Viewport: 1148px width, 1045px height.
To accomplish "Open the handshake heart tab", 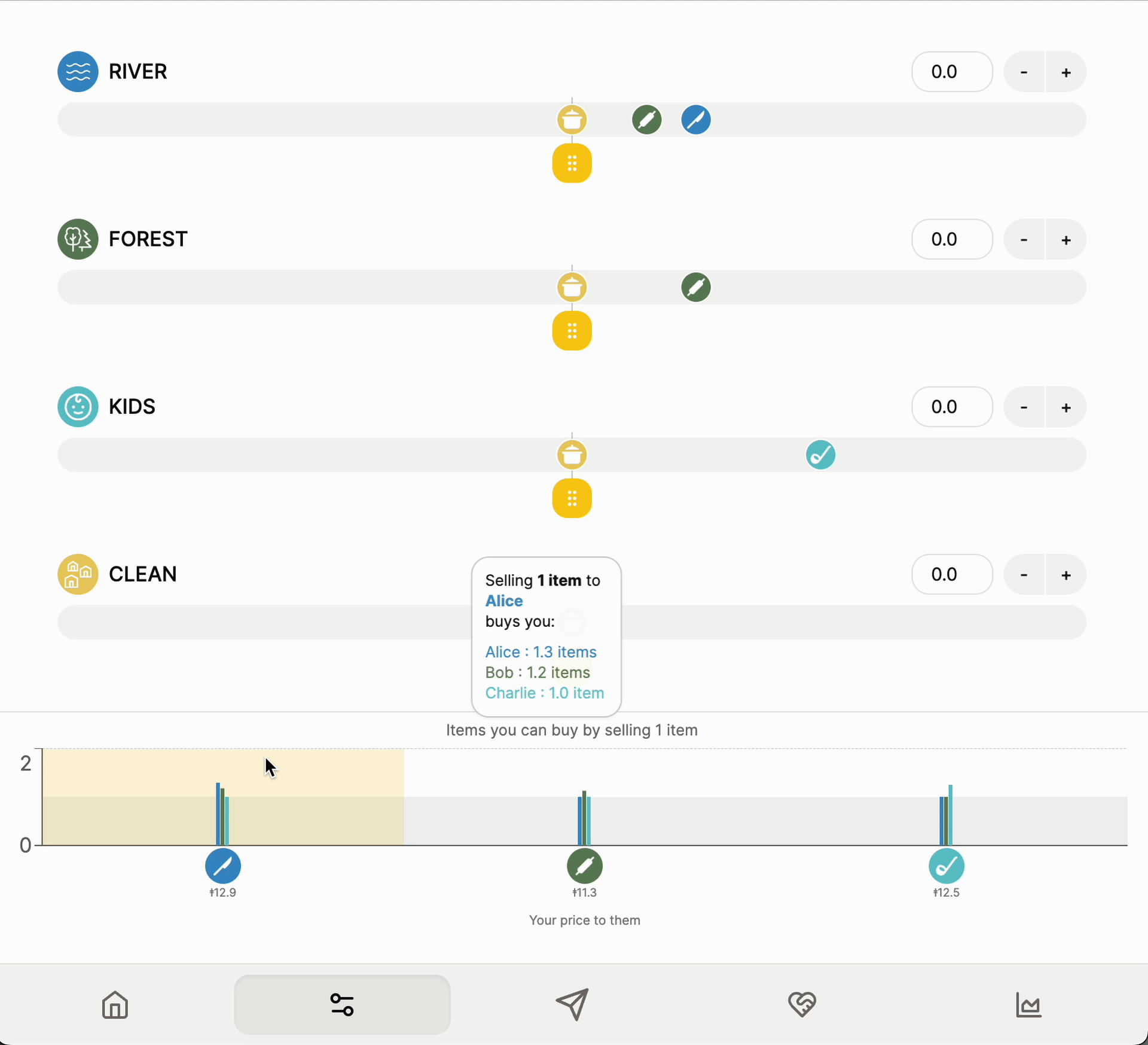I will click(x=802, y=1005).
